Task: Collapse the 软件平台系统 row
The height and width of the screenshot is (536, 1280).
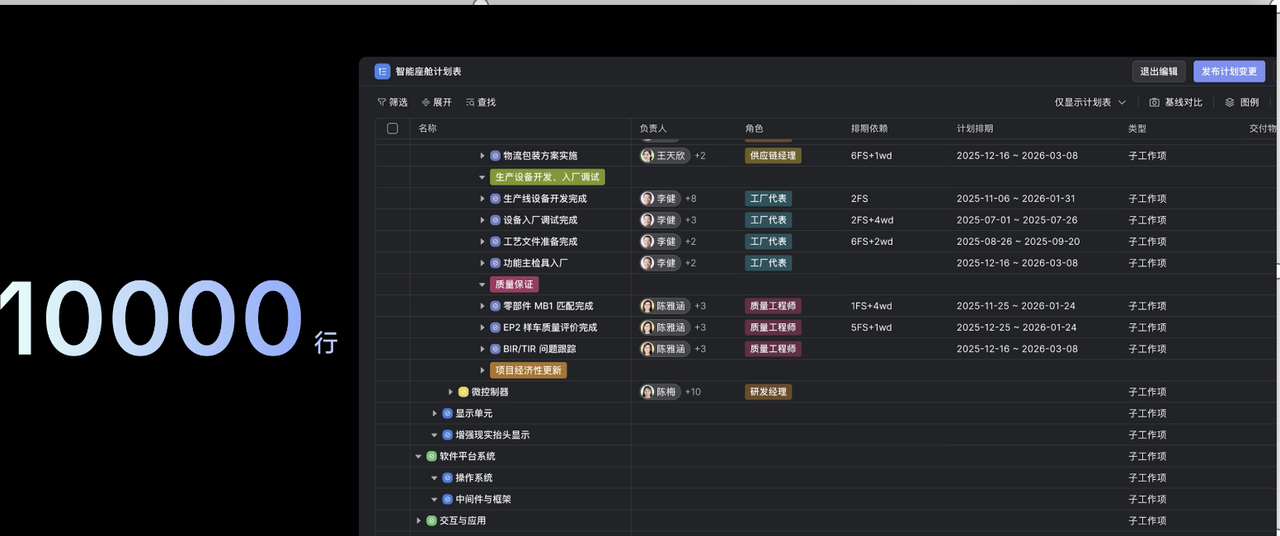Action: 419,456
